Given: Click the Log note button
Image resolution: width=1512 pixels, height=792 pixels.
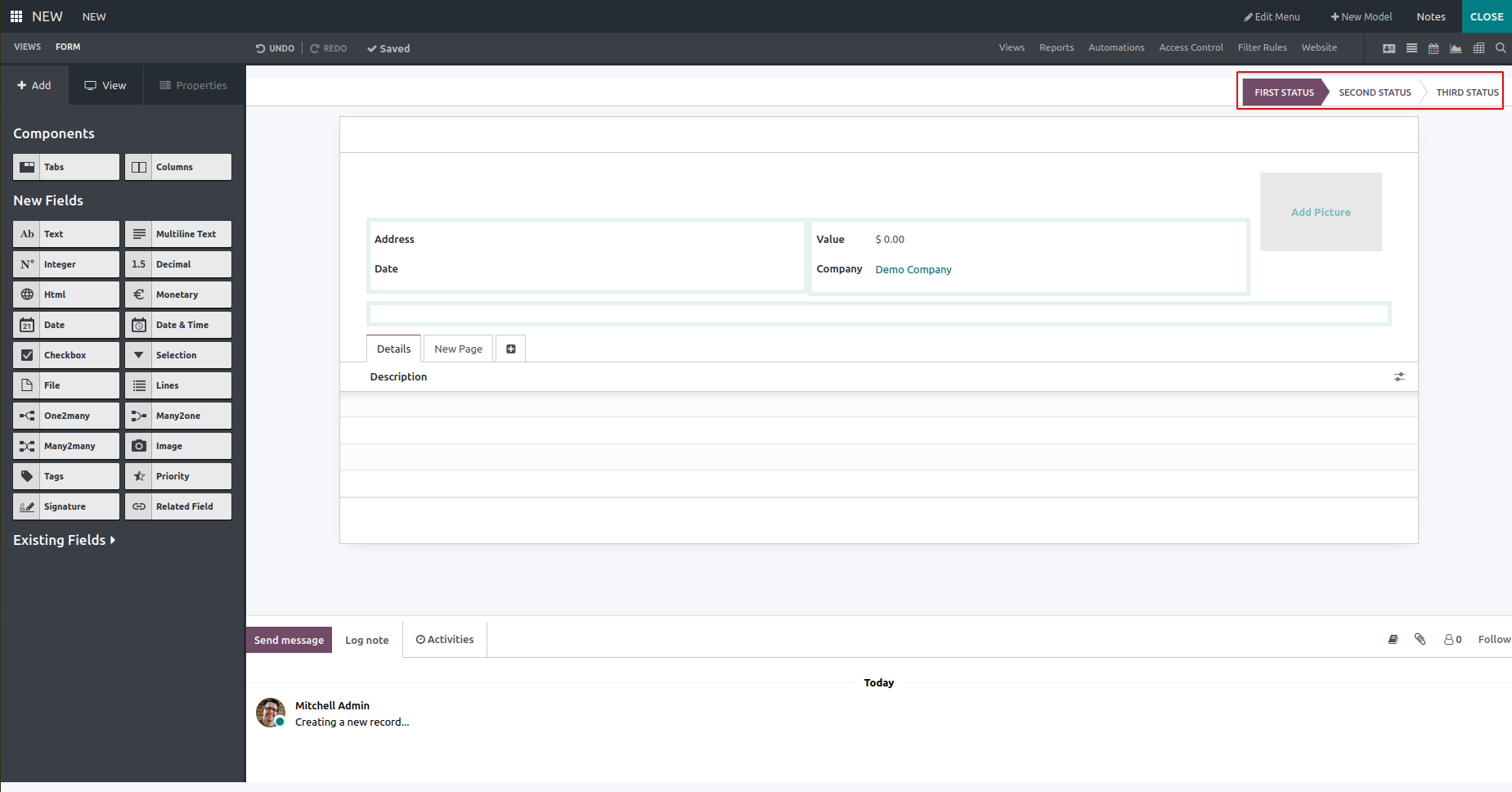Looking at the screenshot, I should 367,640.
